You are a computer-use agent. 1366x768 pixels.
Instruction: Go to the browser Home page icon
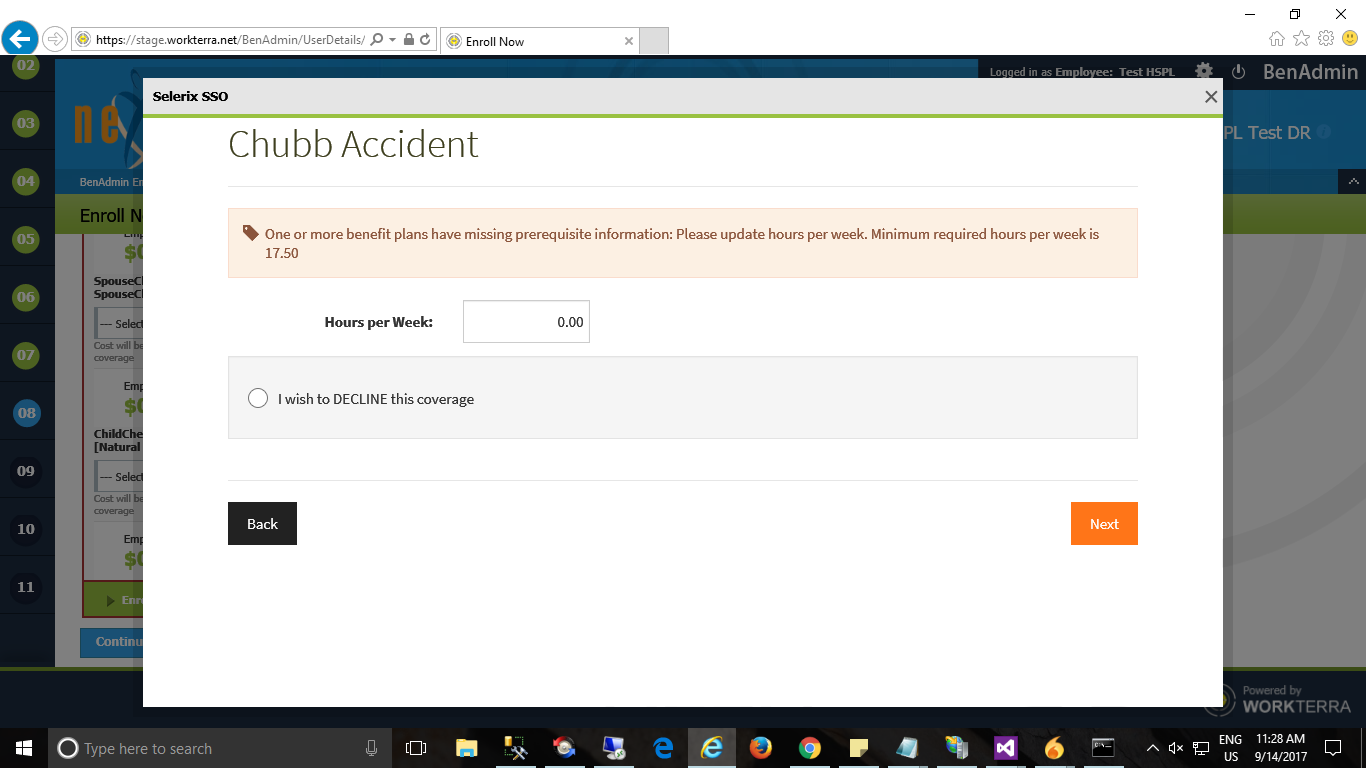[x=1277, y=38]
